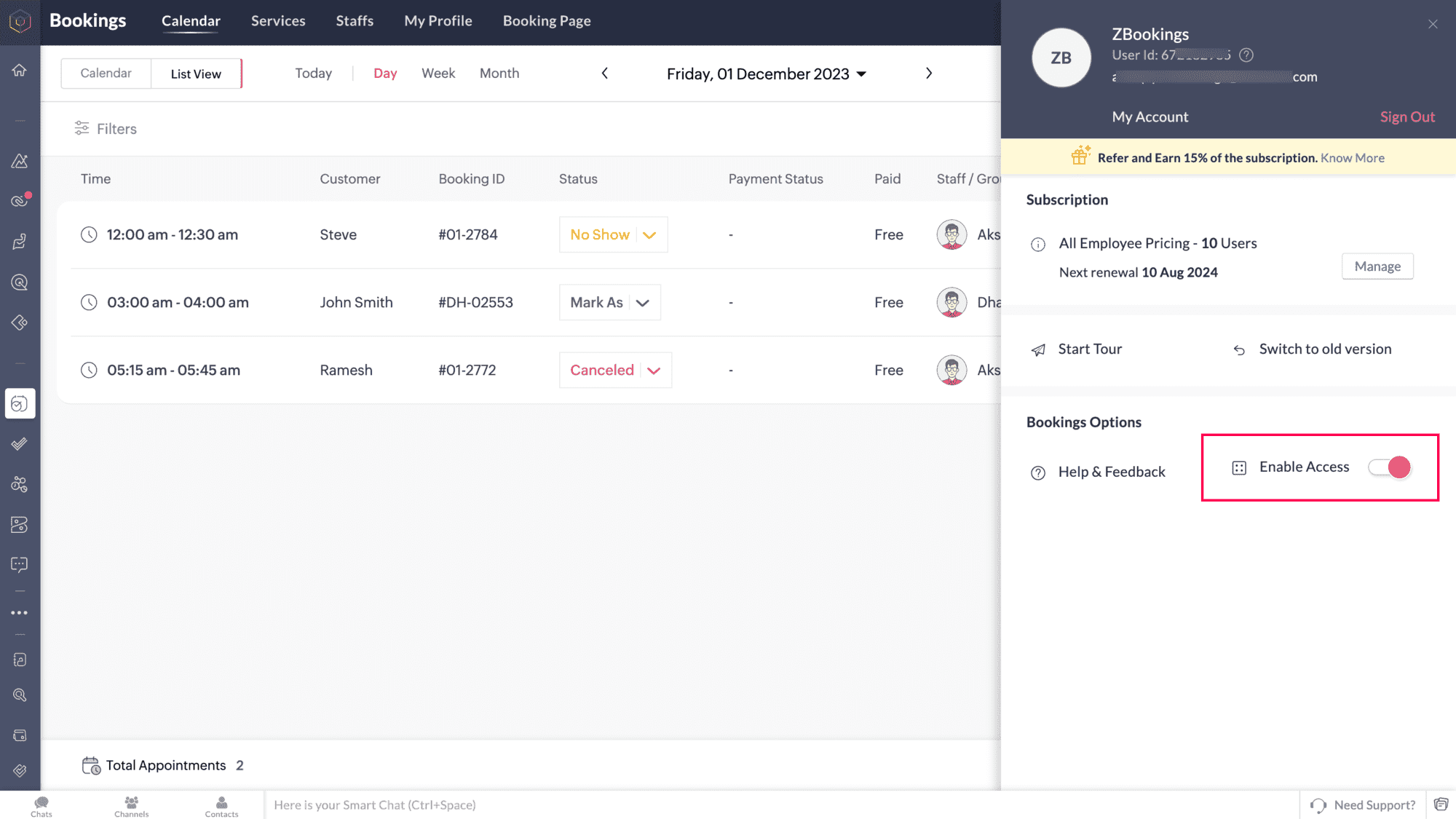
Task: Open the Friday, 01 December 2023 date picker
Action: coord(766,74)
